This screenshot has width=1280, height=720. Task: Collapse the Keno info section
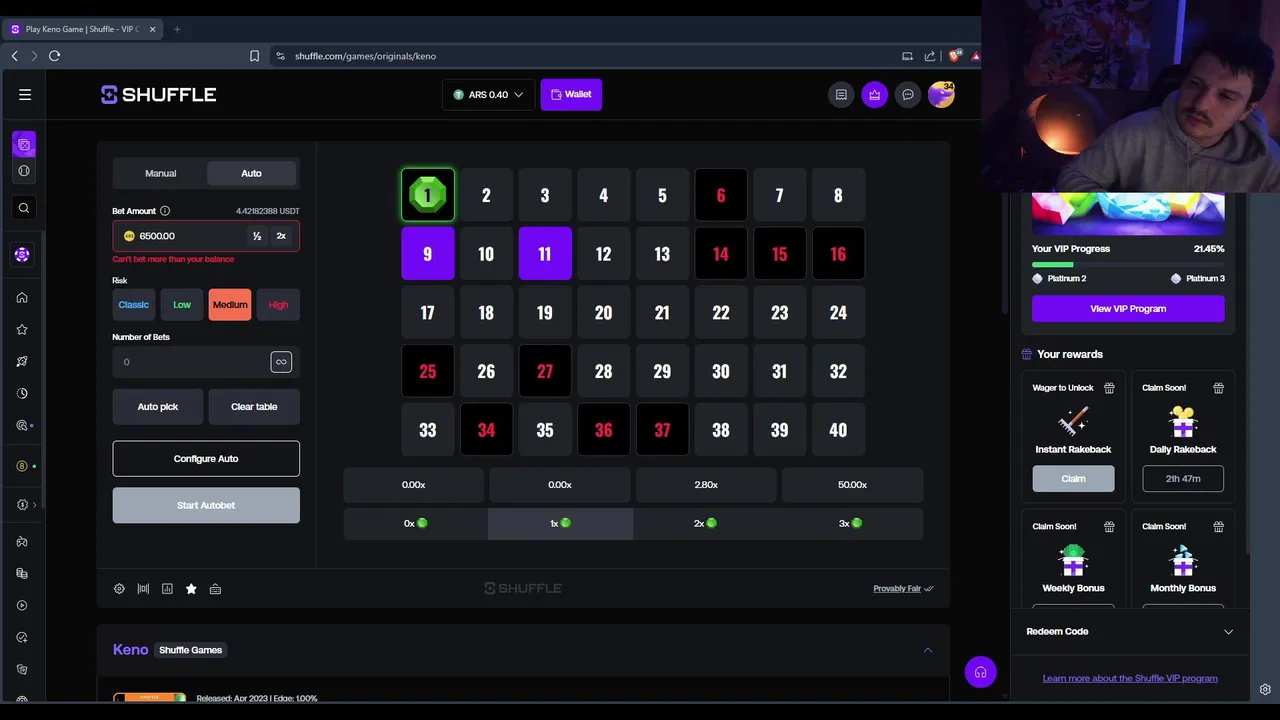point(928,650)
